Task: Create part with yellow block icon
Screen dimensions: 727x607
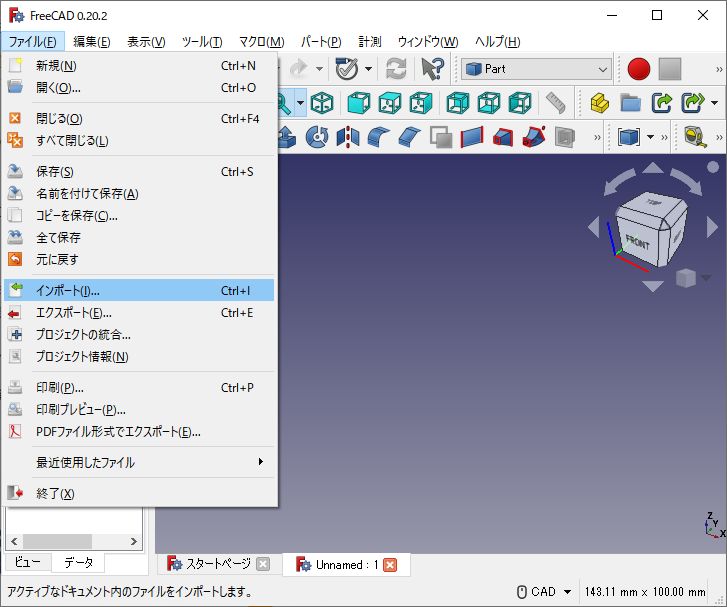Action: [x=599, y=102]
